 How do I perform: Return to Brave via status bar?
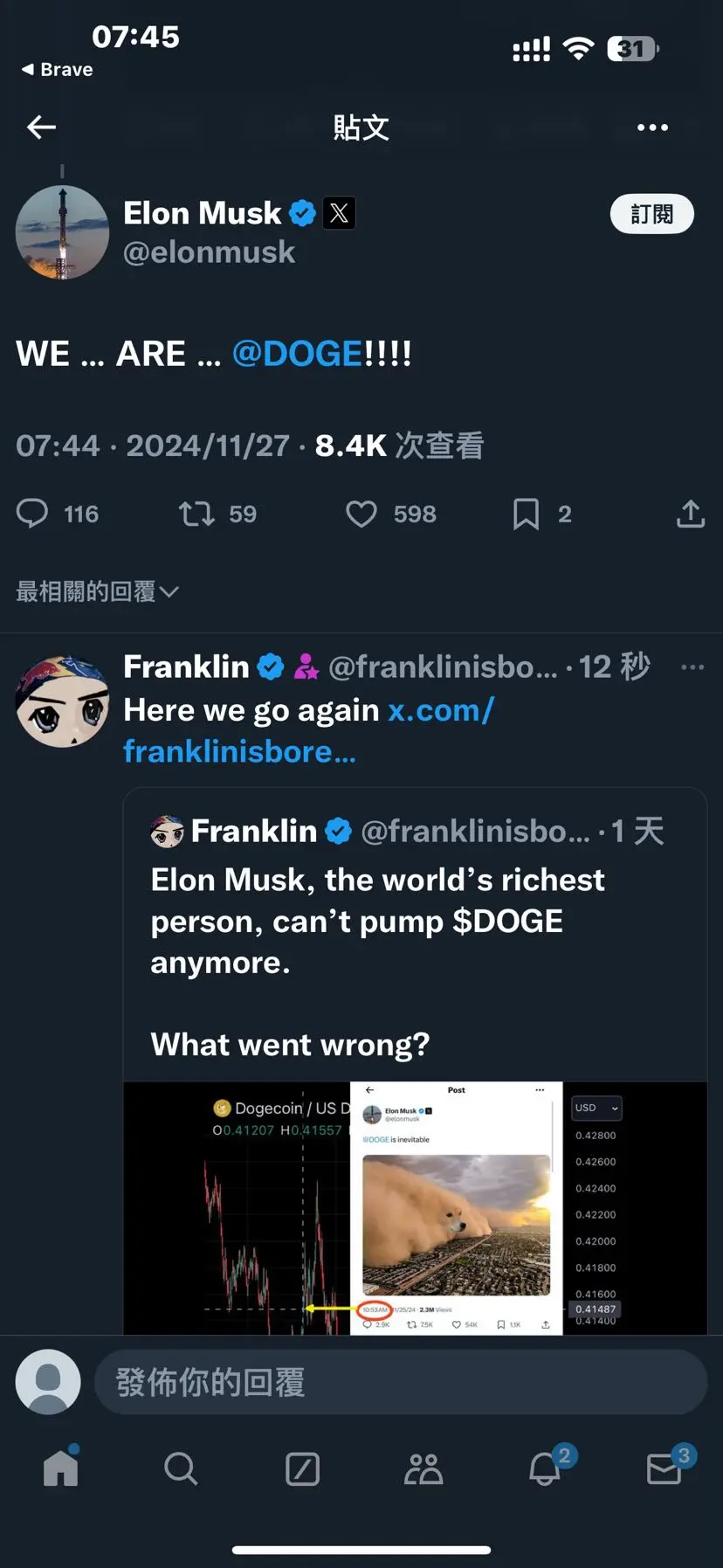[57, 69]
